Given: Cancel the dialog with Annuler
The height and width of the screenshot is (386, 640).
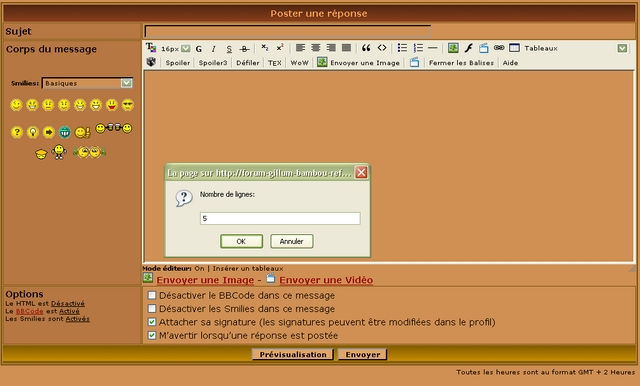Looking at the screenshot, I should pyautogui.click(x=291, y=241).
